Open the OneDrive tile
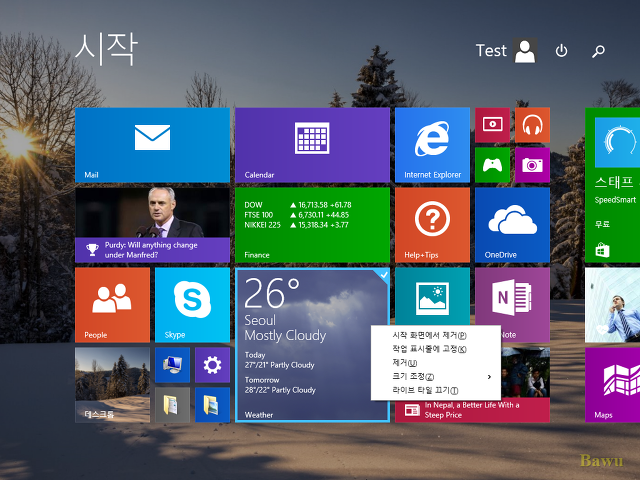Viewport: 640px width, 480px height. point(512,225)
